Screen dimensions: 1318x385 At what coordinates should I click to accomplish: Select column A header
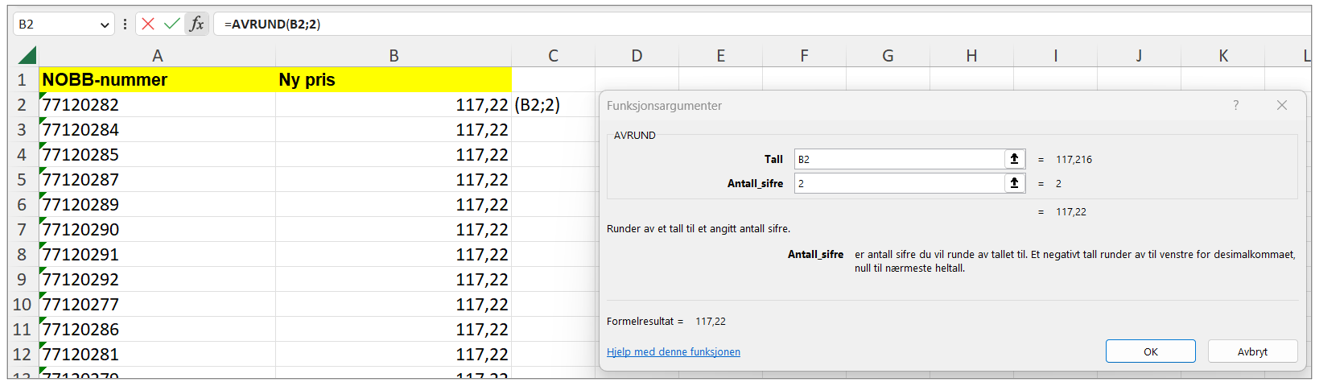pos(157,56)
